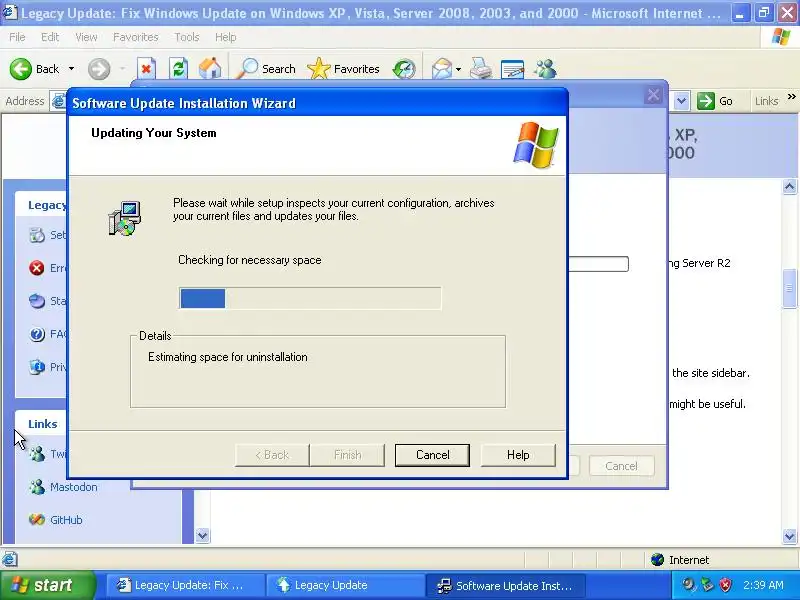Click the Windows flag logo in IE

(780, 37)
